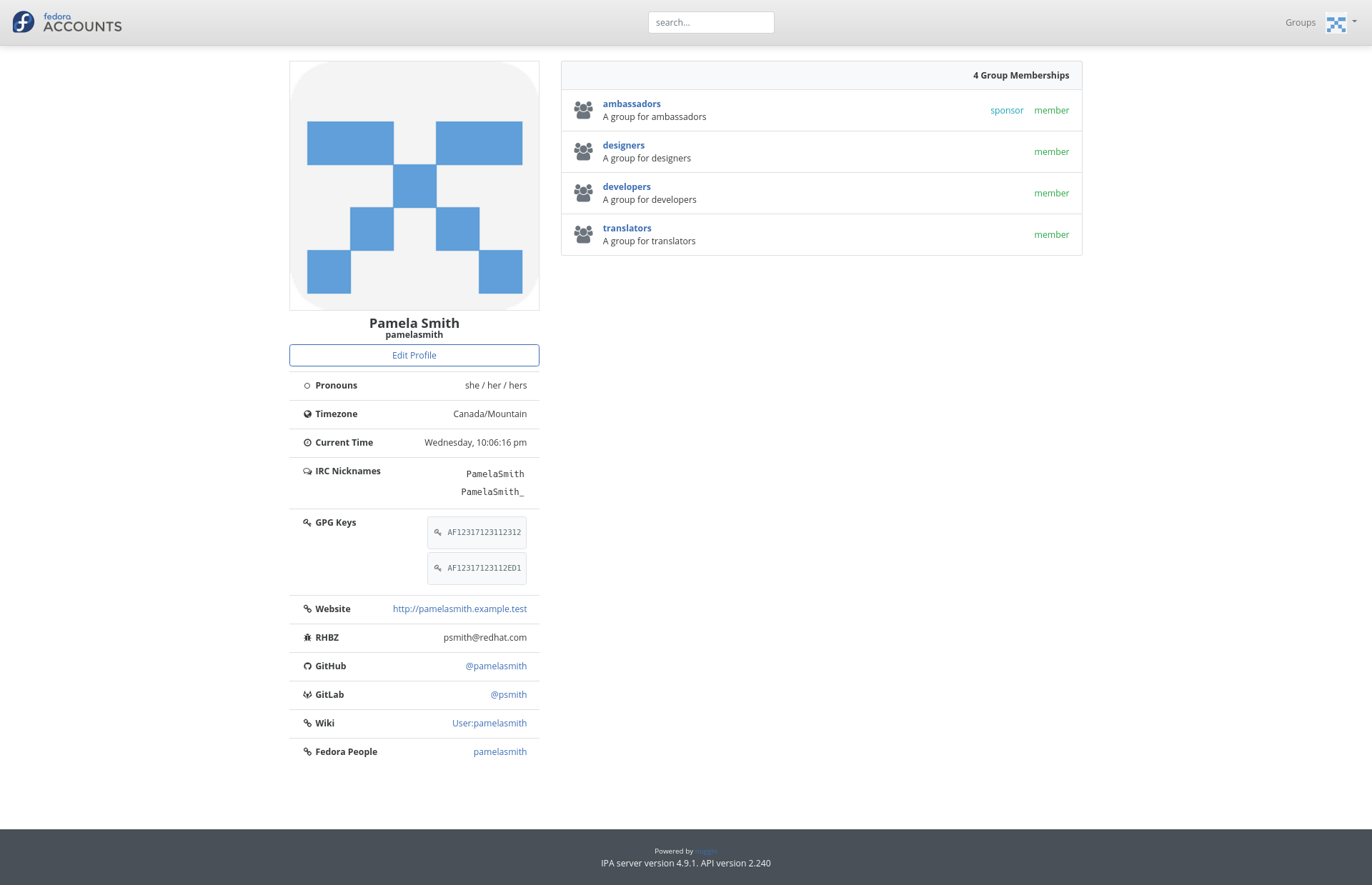
Task: Open the ambassadors group link
Action: (x=632, y=104)
